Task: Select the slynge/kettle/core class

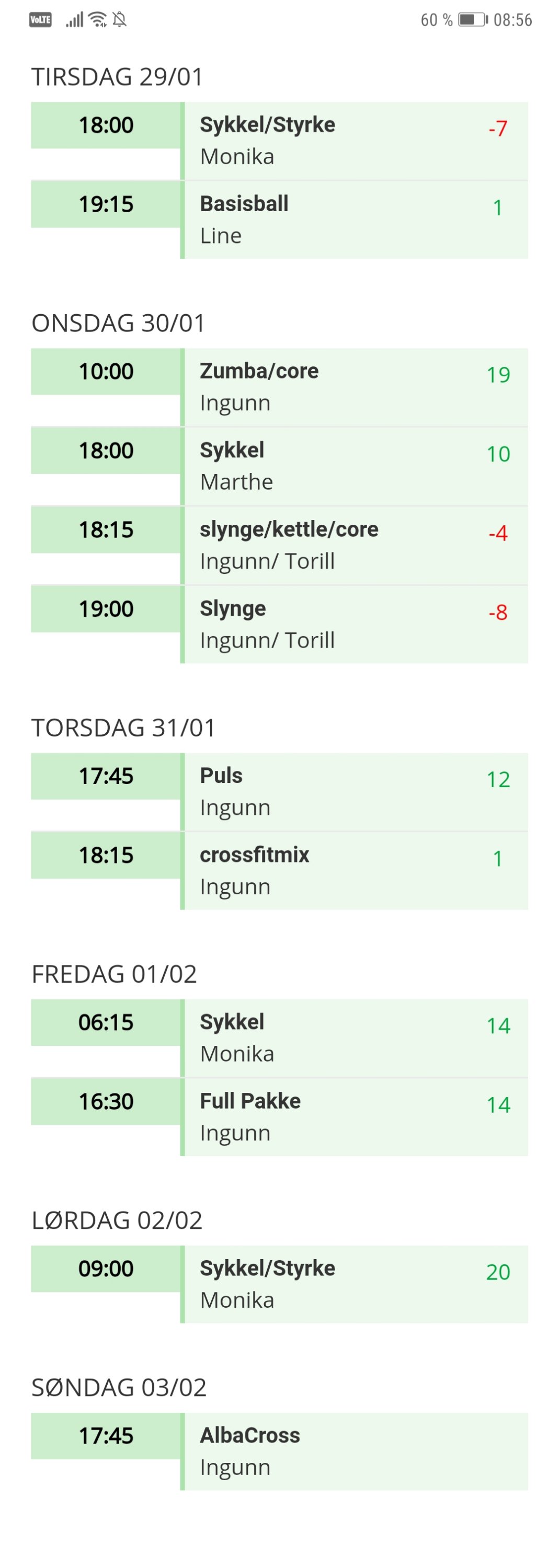Action: click(341, 545)
